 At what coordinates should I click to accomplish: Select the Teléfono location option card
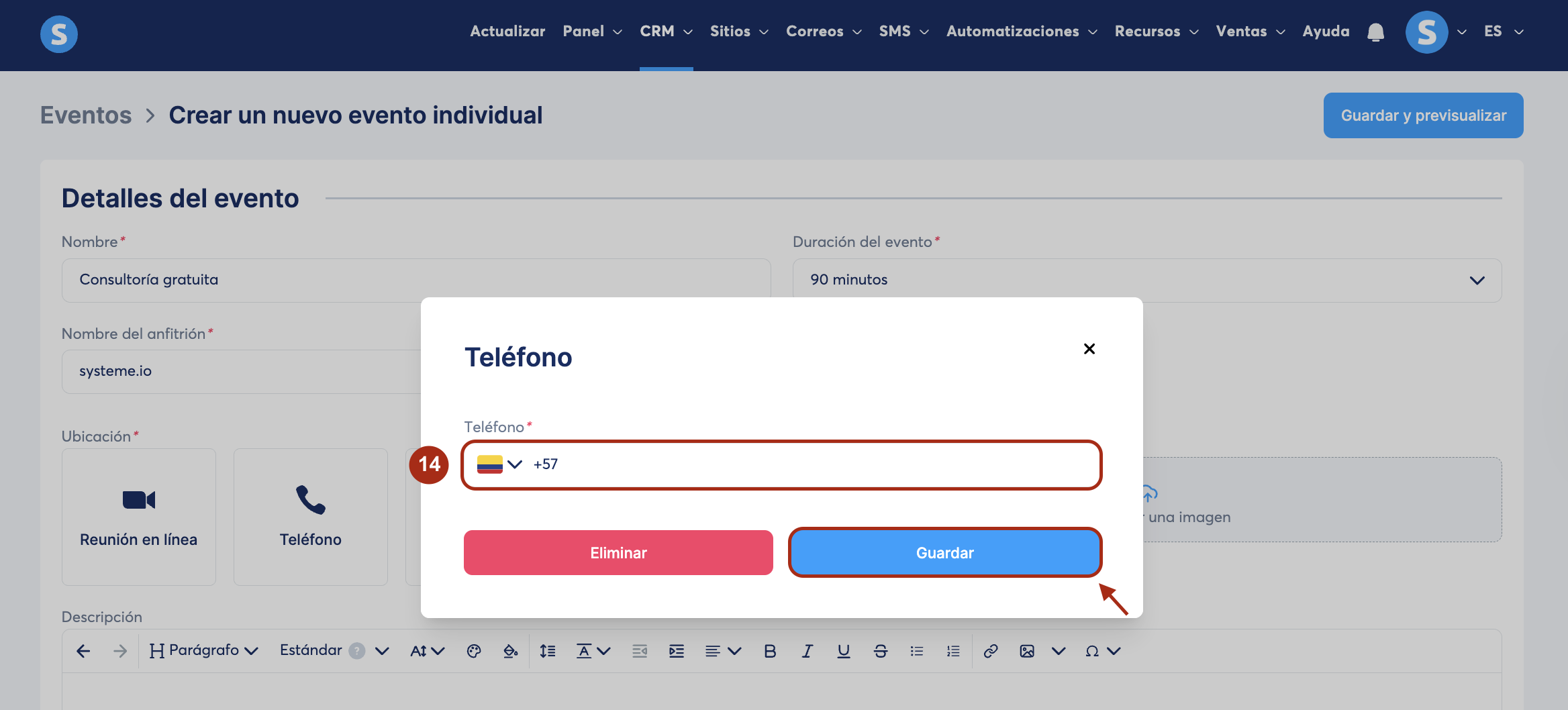[x=311, y=517]
